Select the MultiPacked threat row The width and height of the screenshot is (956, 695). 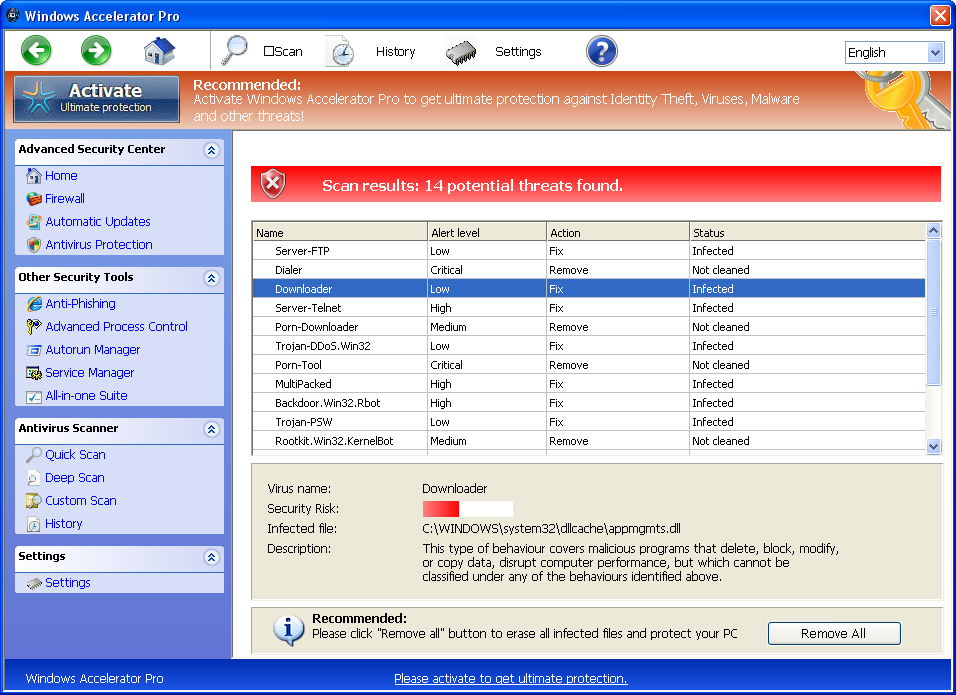tap(589, 383)
